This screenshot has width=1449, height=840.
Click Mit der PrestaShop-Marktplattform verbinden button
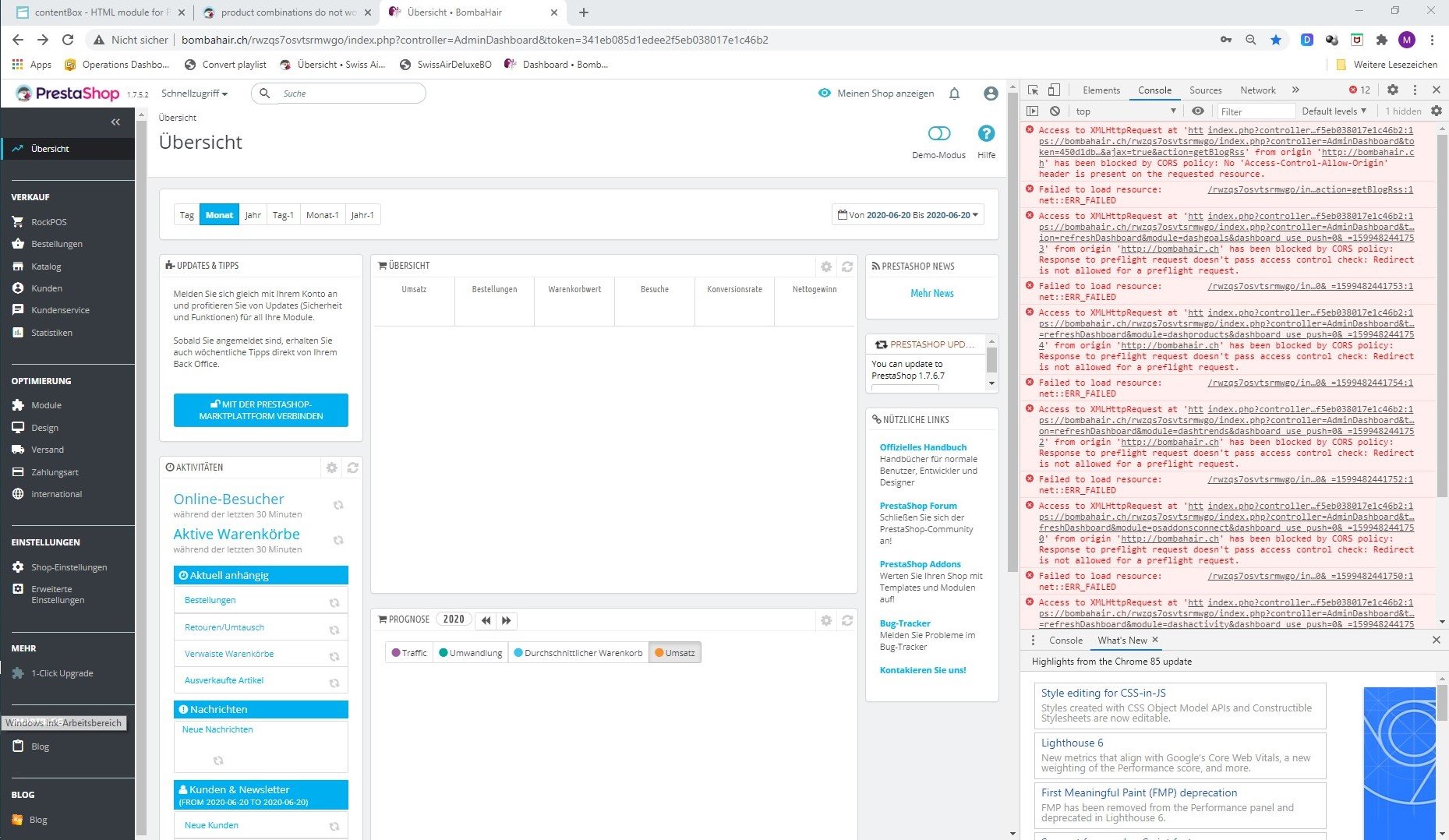point(261,410)
